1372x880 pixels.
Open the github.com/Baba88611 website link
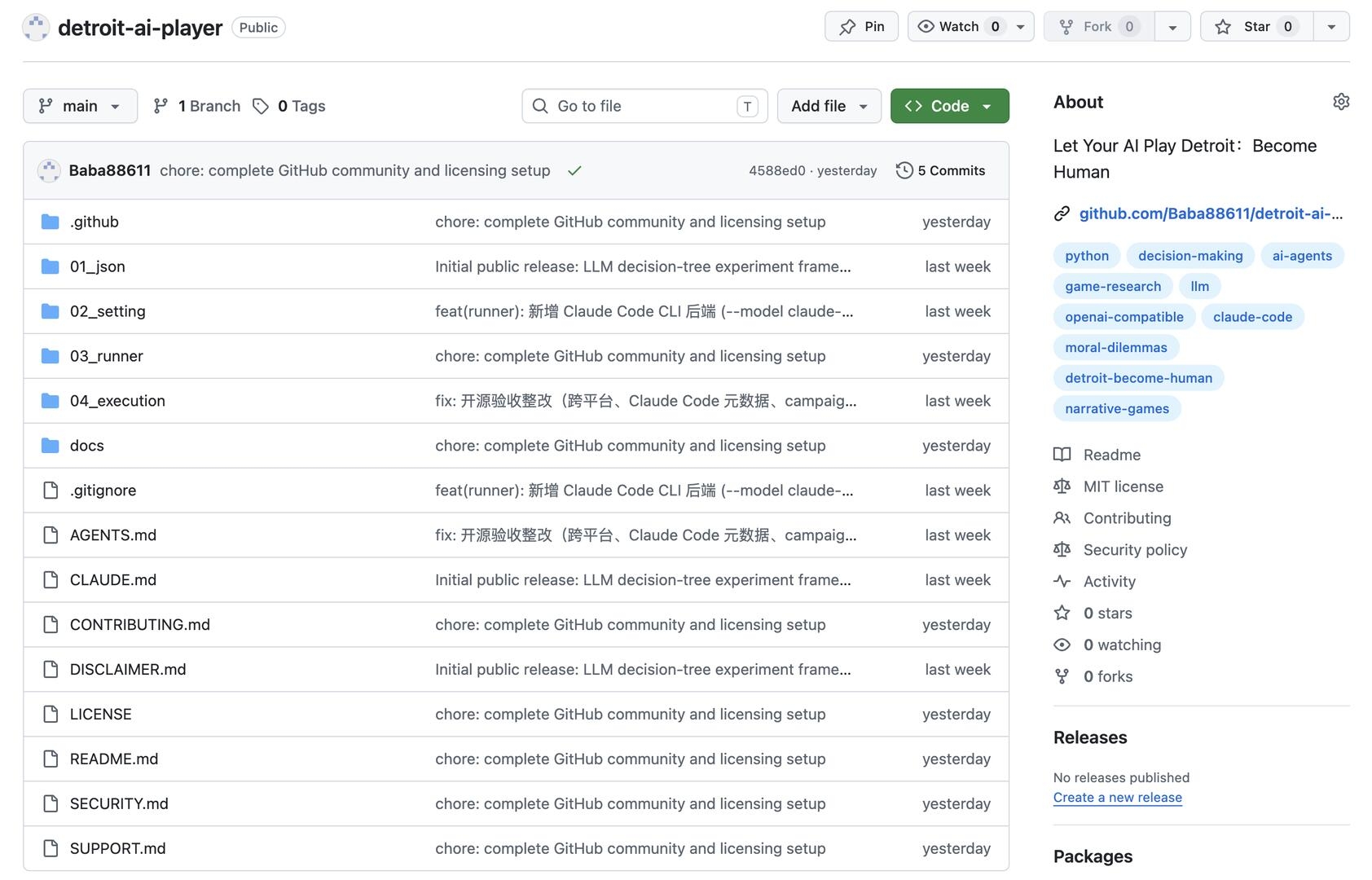1211,213
